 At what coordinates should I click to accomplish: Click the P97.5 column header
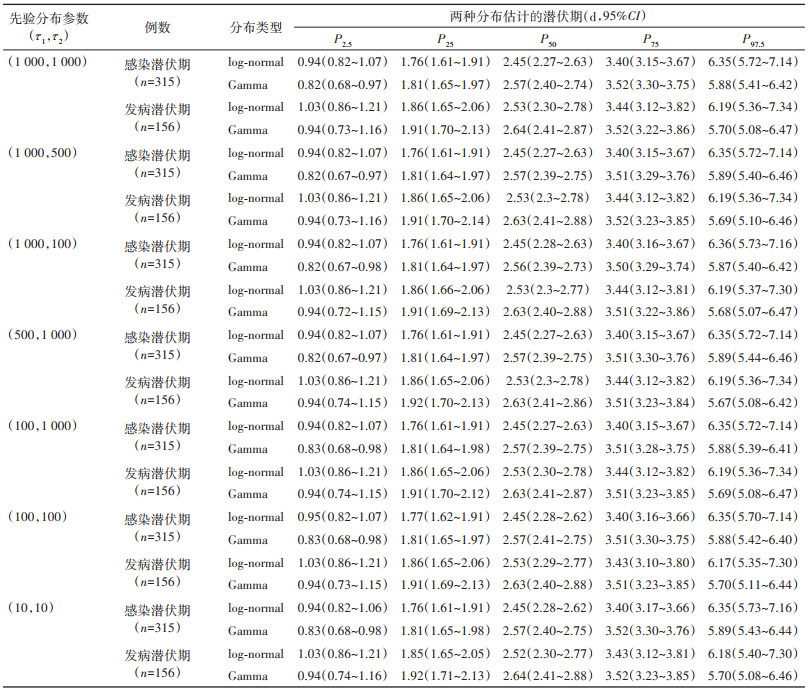click(x=753, y=41)
